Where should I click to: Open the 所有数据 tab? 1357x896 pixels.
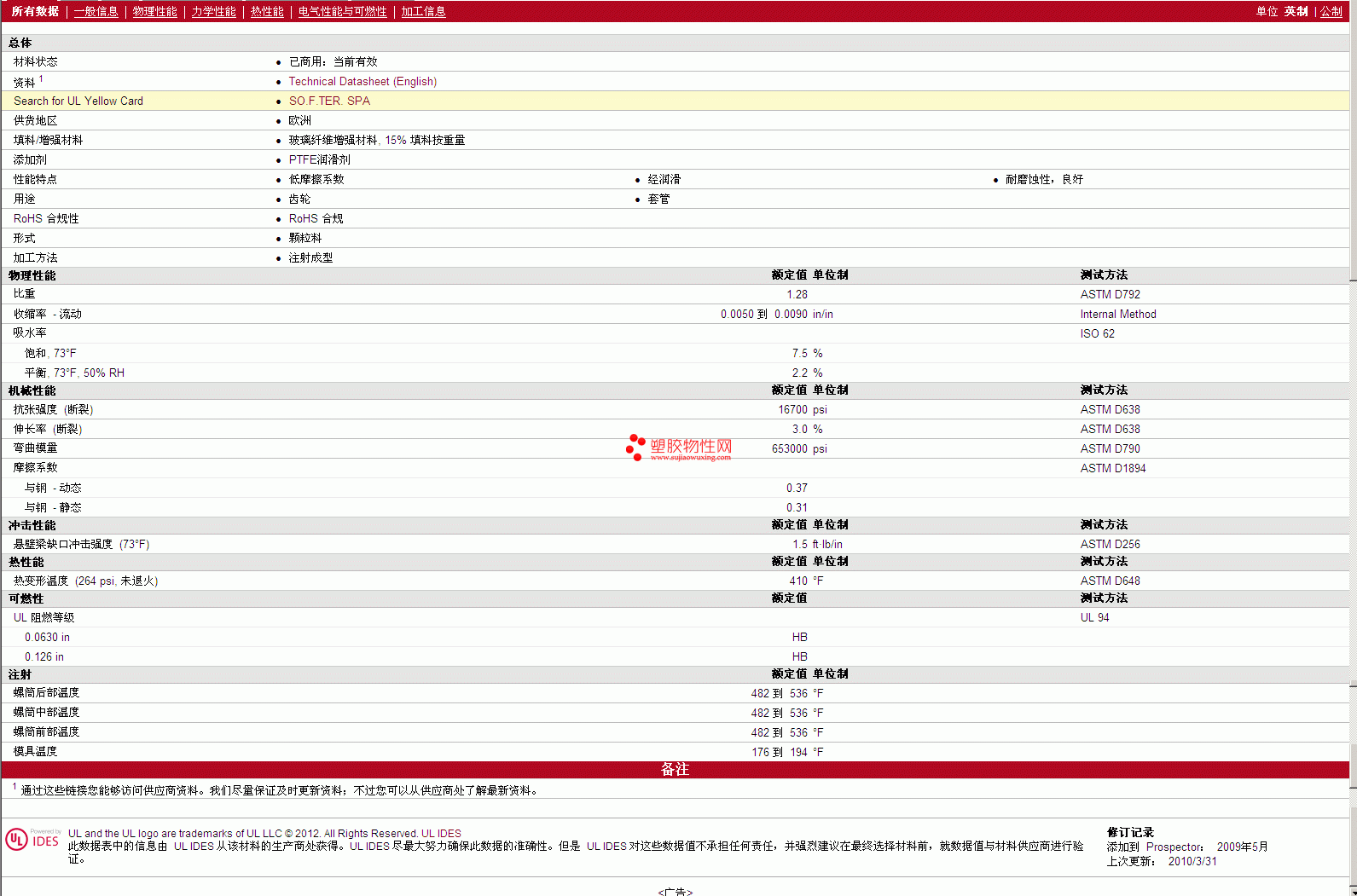click(35, 11)
